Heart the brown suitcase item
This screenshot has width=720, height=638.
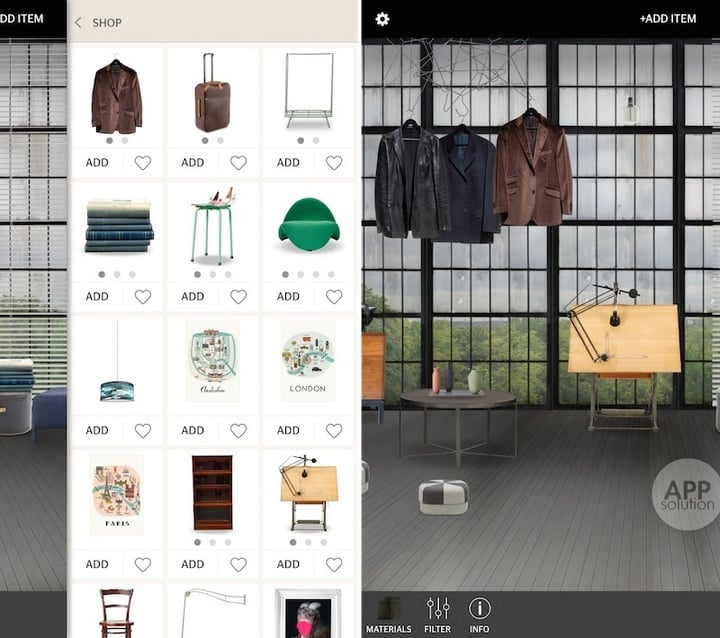point(238,162)
